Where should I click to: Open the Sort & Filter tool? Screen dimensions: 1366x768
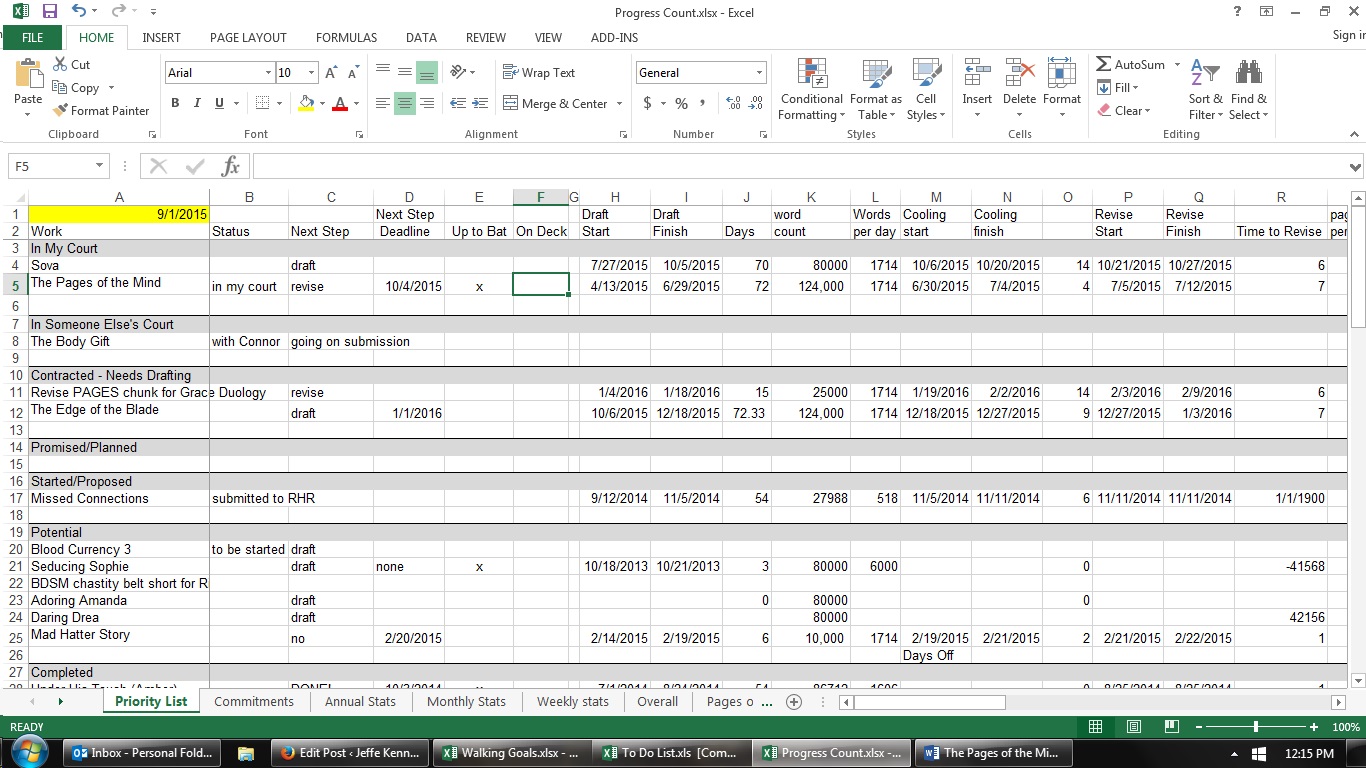click(1205, 74)
